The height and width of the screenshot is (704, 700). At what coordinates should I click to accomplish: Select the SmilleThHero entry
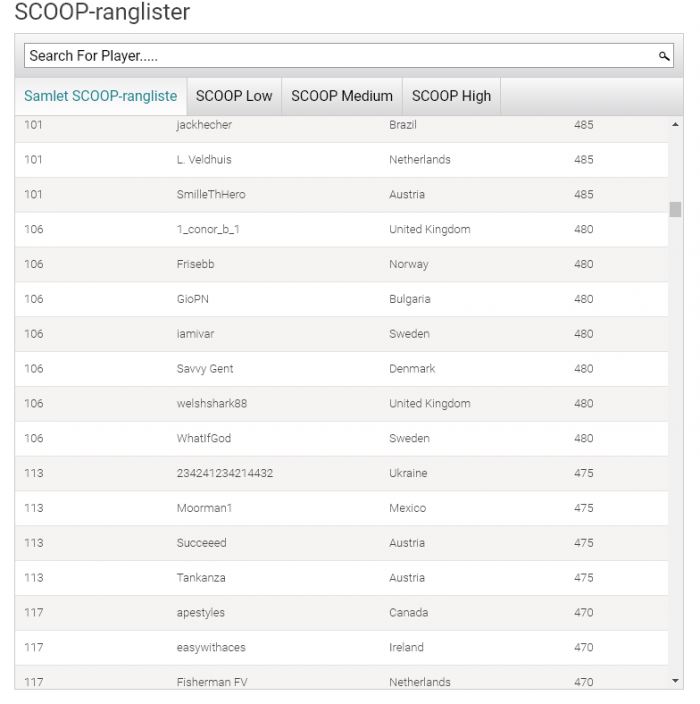tap(211, 195)
